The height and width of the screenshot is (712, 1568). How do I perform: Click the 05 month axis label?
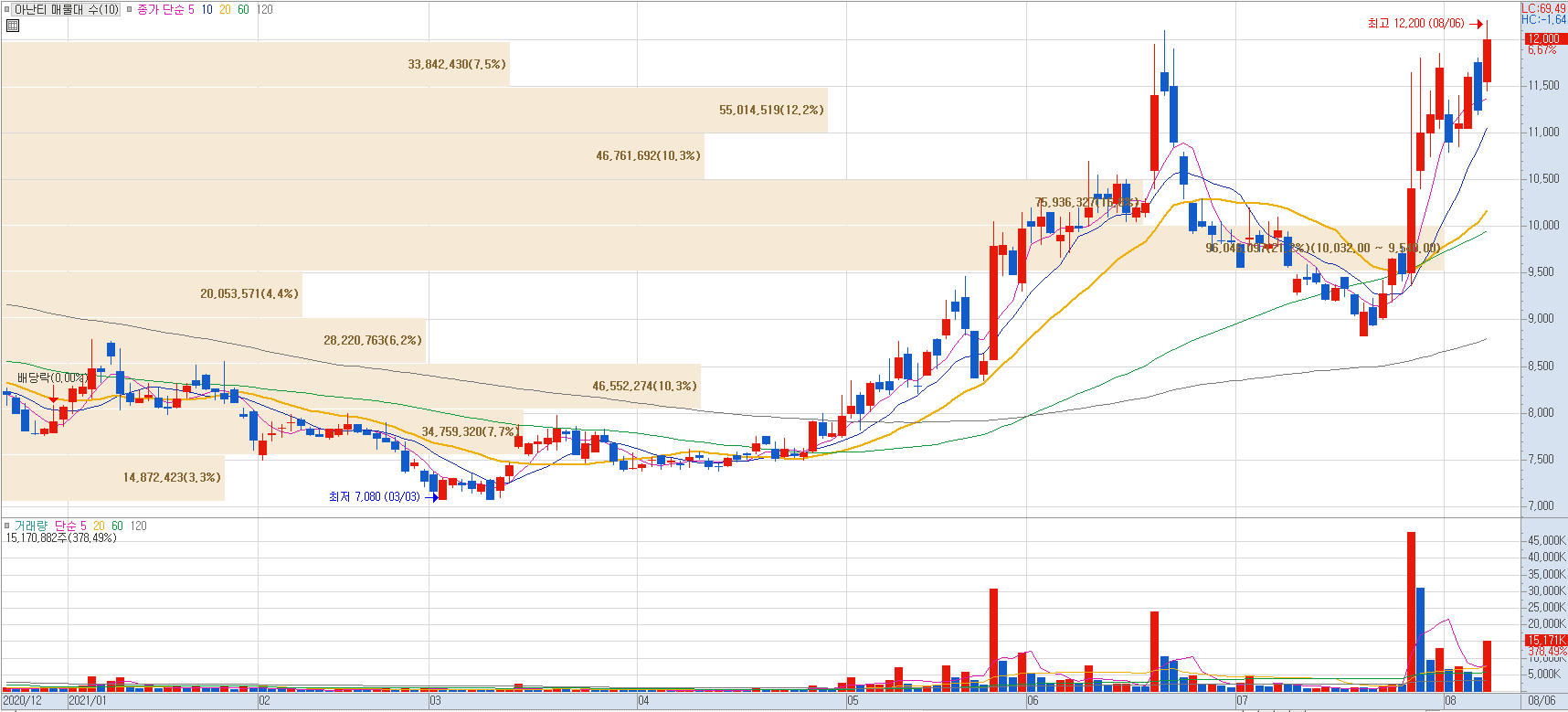(853, 701)
